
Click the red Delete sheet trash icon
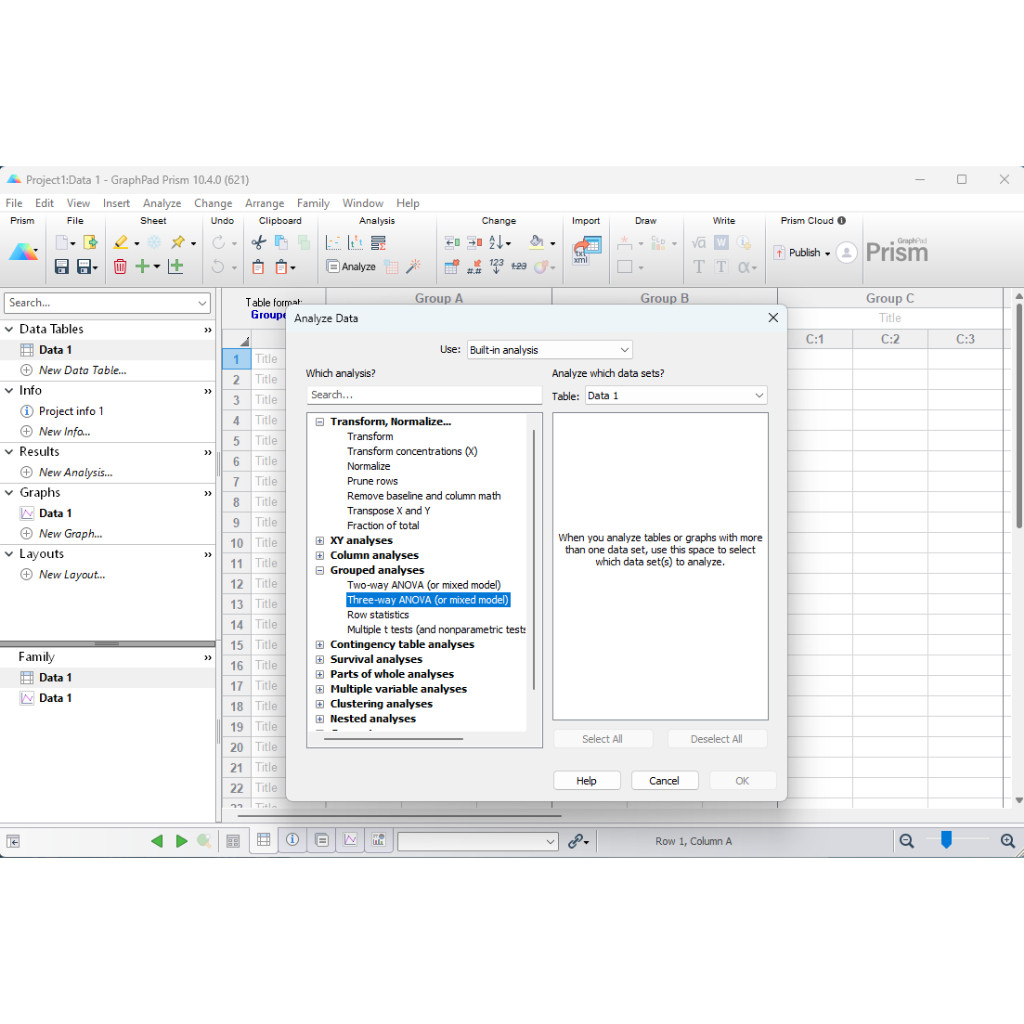pos(120,266)
